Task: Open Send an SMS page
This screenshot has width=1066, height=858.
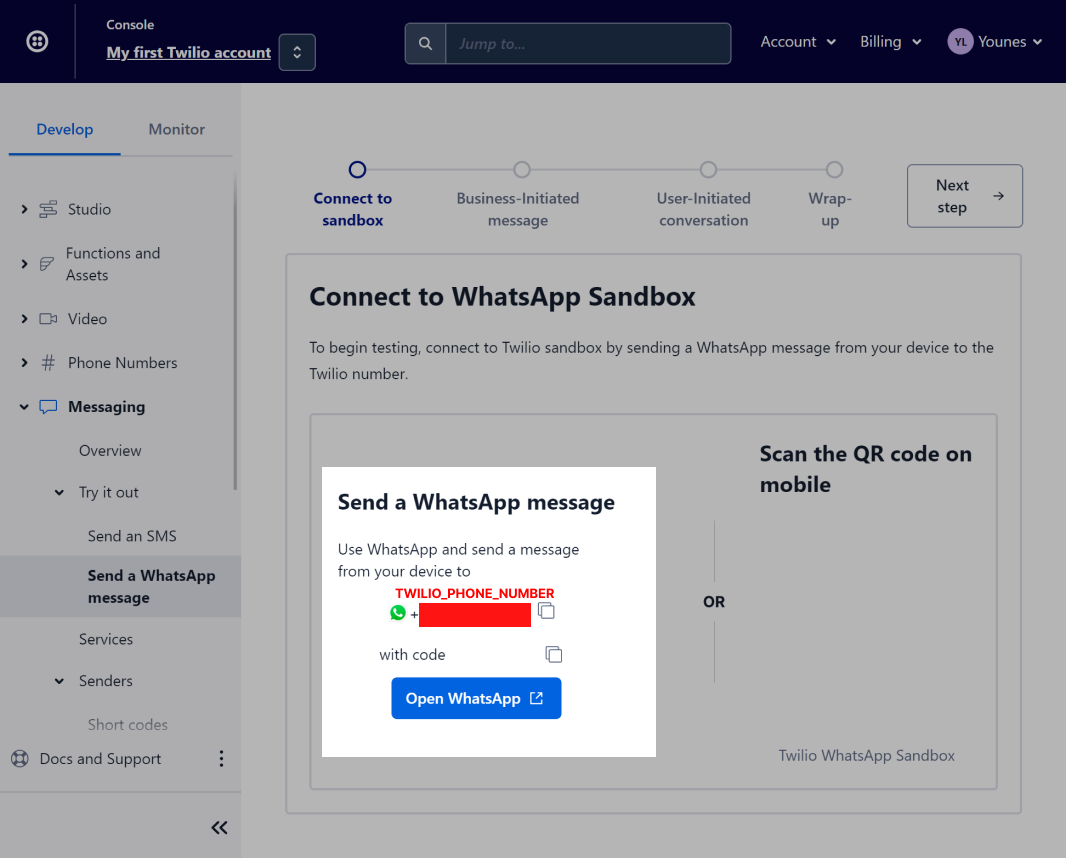Action: [132, 536]
